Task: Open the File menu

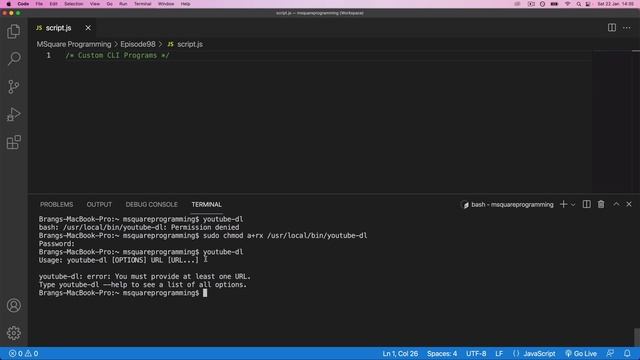Action: [39, 4]
